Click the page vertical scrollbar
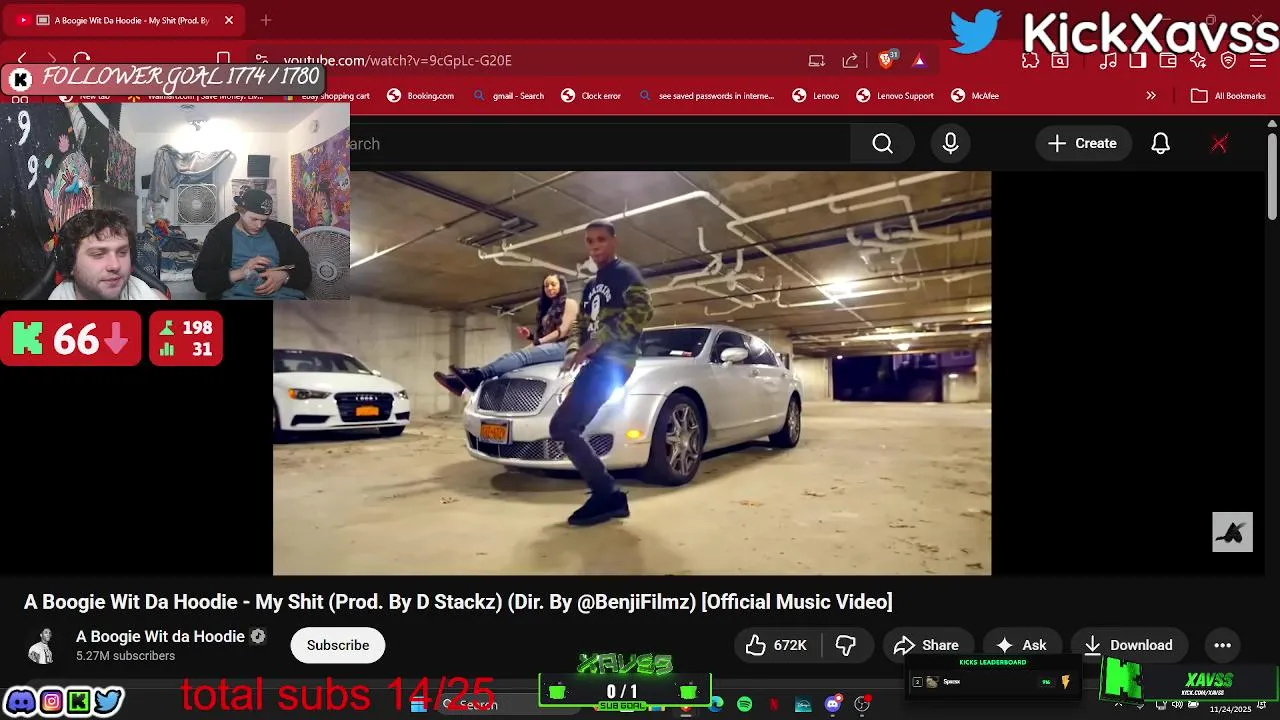 click(1272, 175)
